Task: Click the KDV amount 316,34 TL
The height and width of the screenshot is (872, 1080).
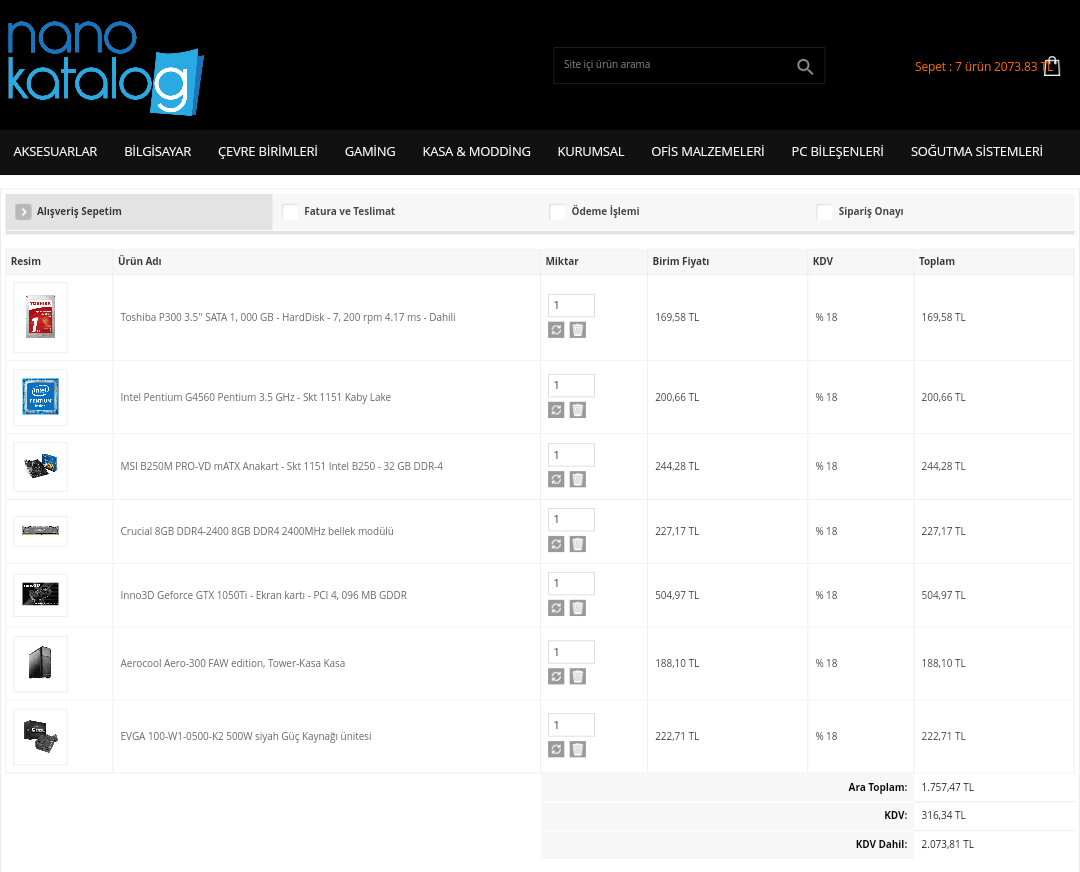Action: 943,816
